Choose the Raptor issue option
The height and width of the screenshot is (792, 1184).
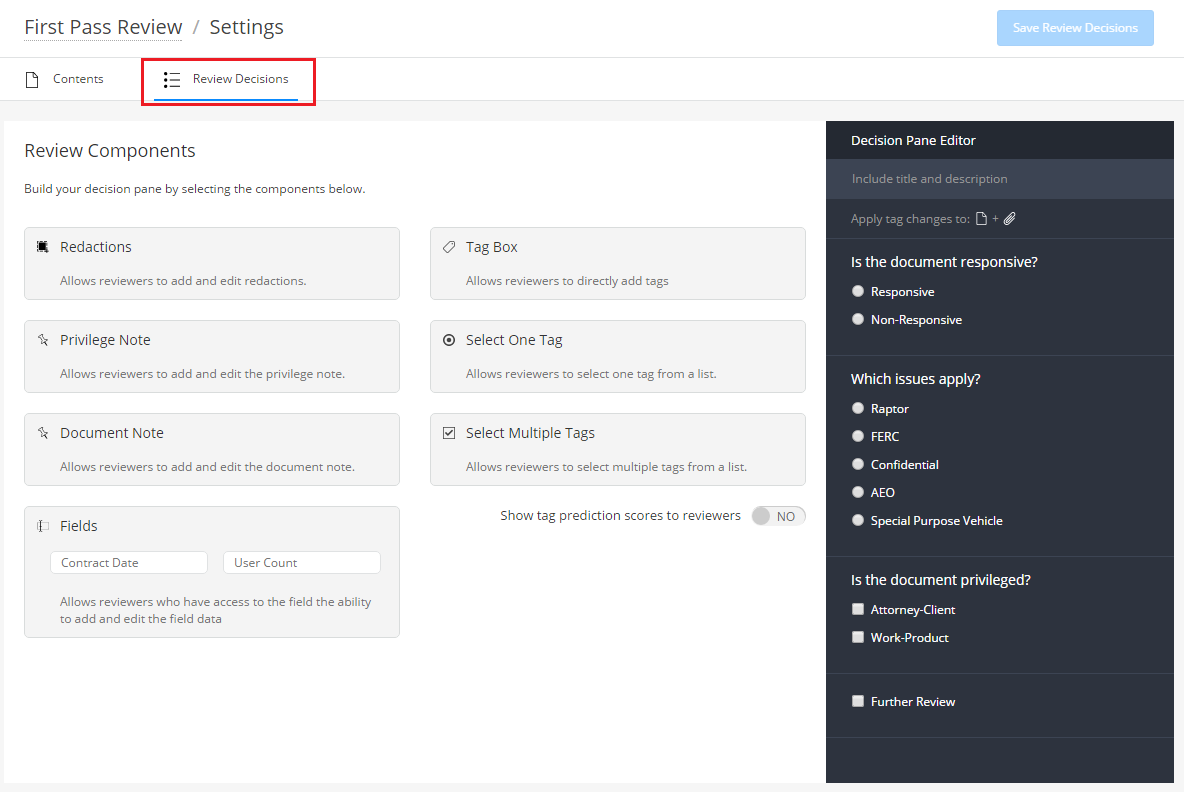coord(858,408)
